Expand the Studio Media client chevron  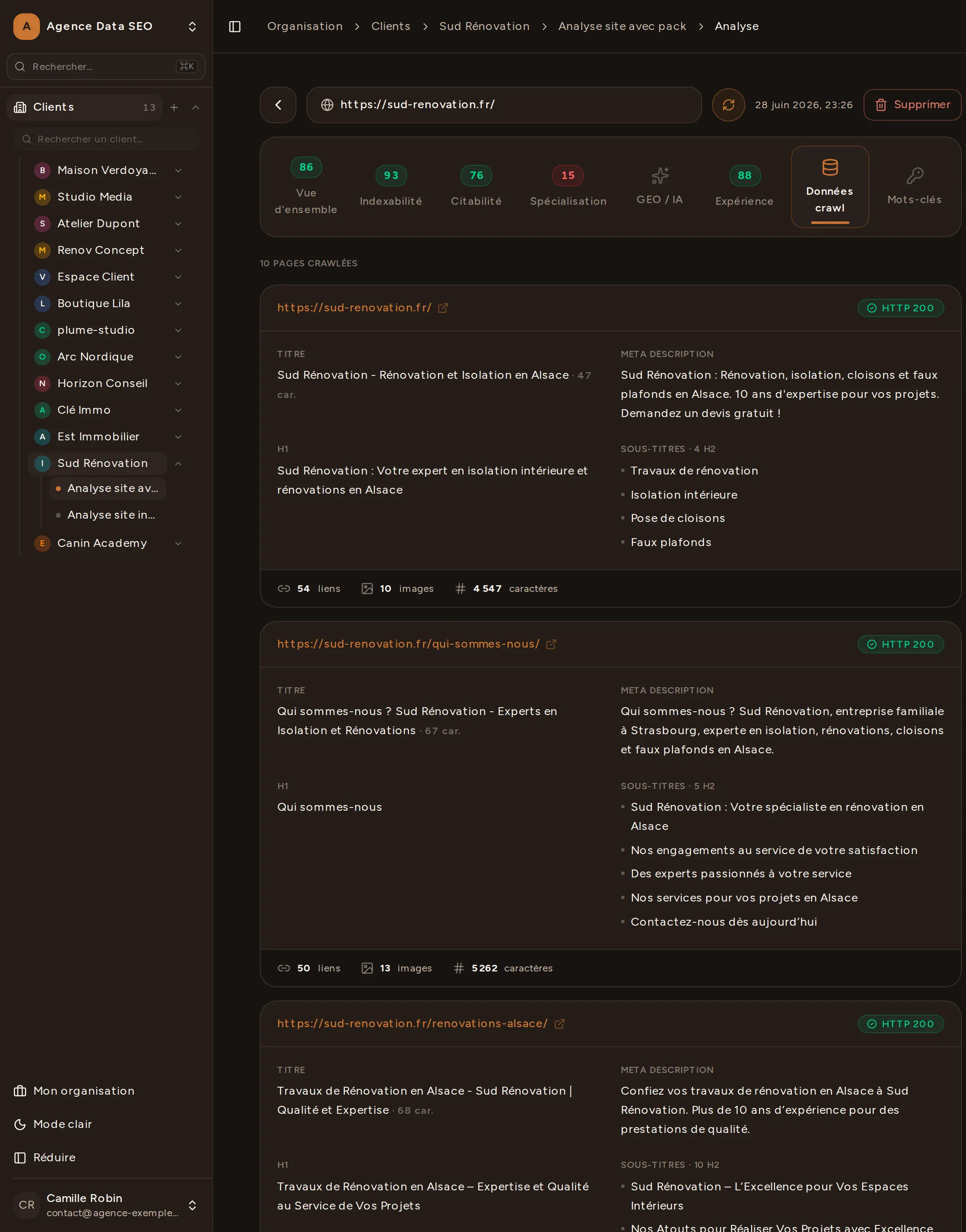(x=178, y=197)
